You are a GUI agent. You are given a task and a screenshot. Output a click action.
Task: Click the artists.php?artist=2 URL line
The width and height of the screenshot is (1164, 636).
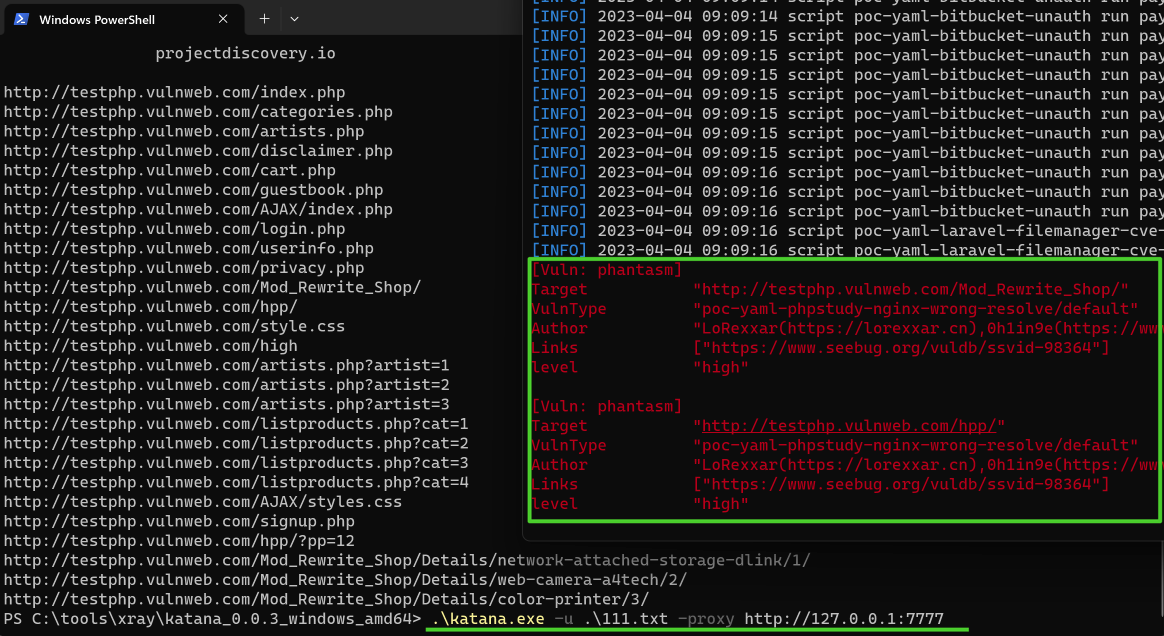226,385
